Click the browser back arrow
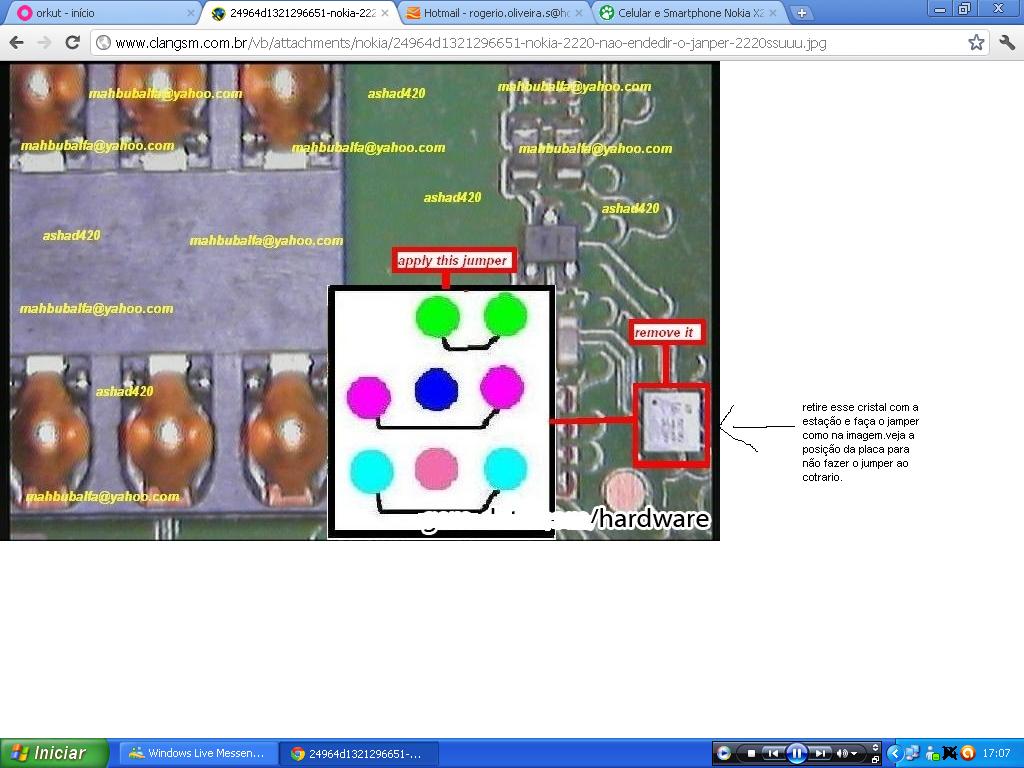Screen dimensions: 1024x768 [16, 43]
